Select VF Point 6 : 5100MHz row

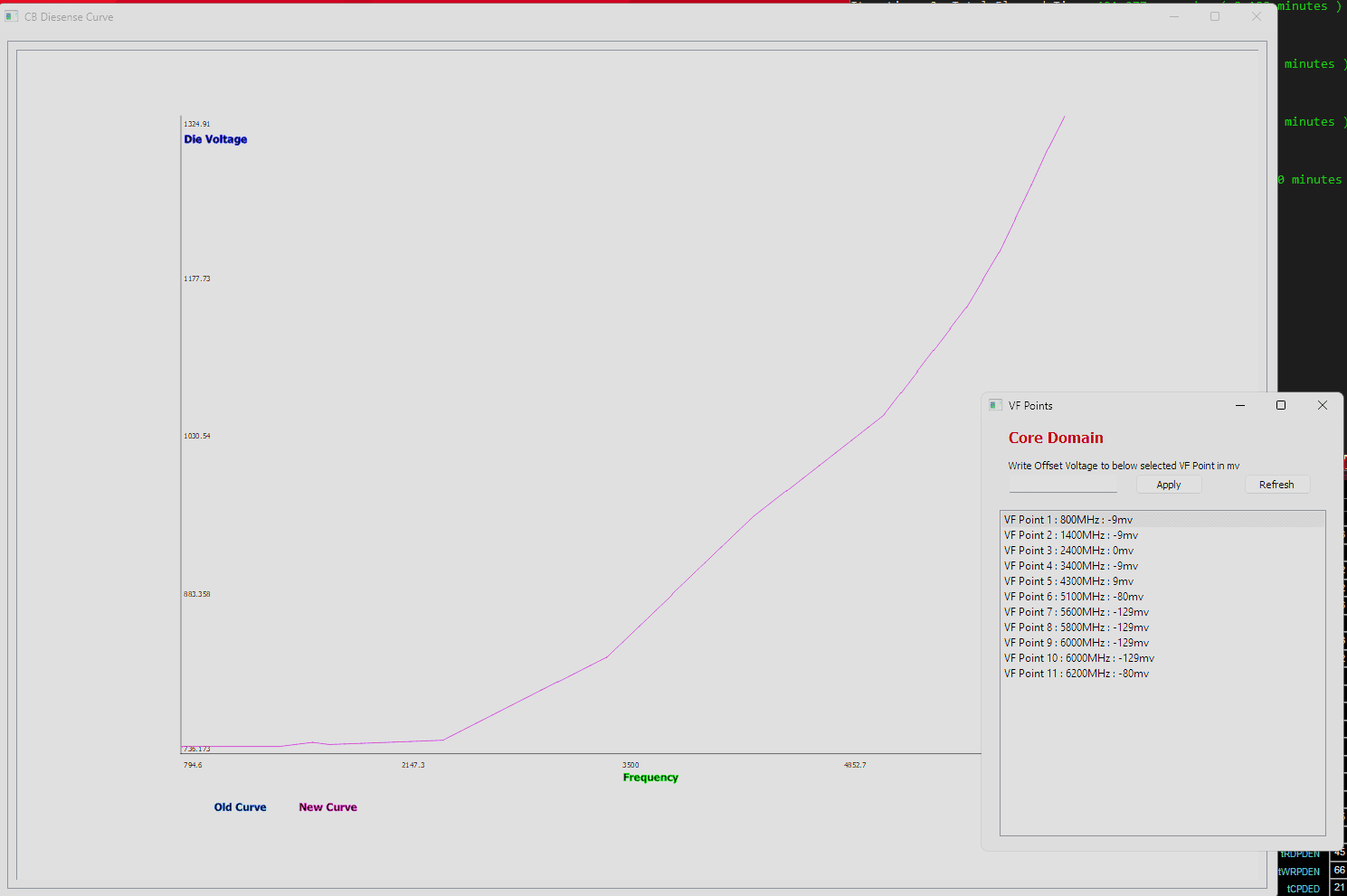1162,597
